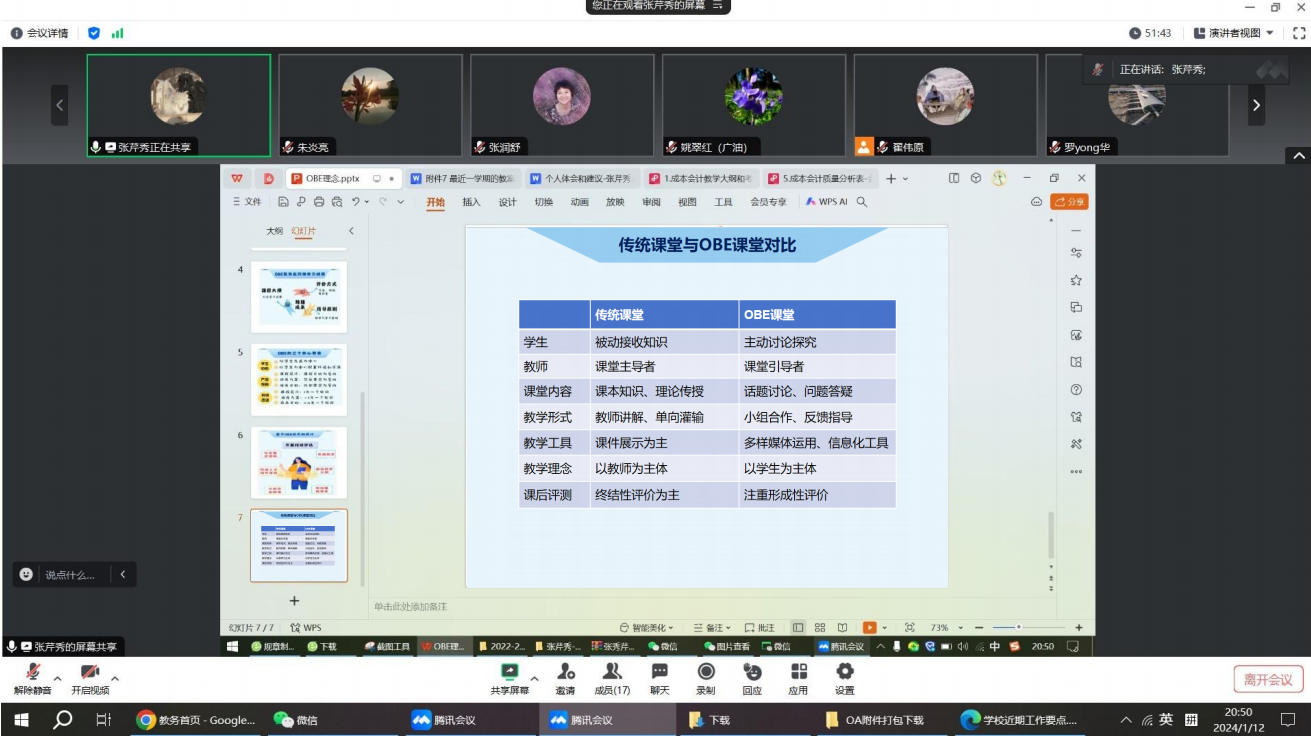Click 朱炎亮's participant video thumbnail

coord(370,105)
